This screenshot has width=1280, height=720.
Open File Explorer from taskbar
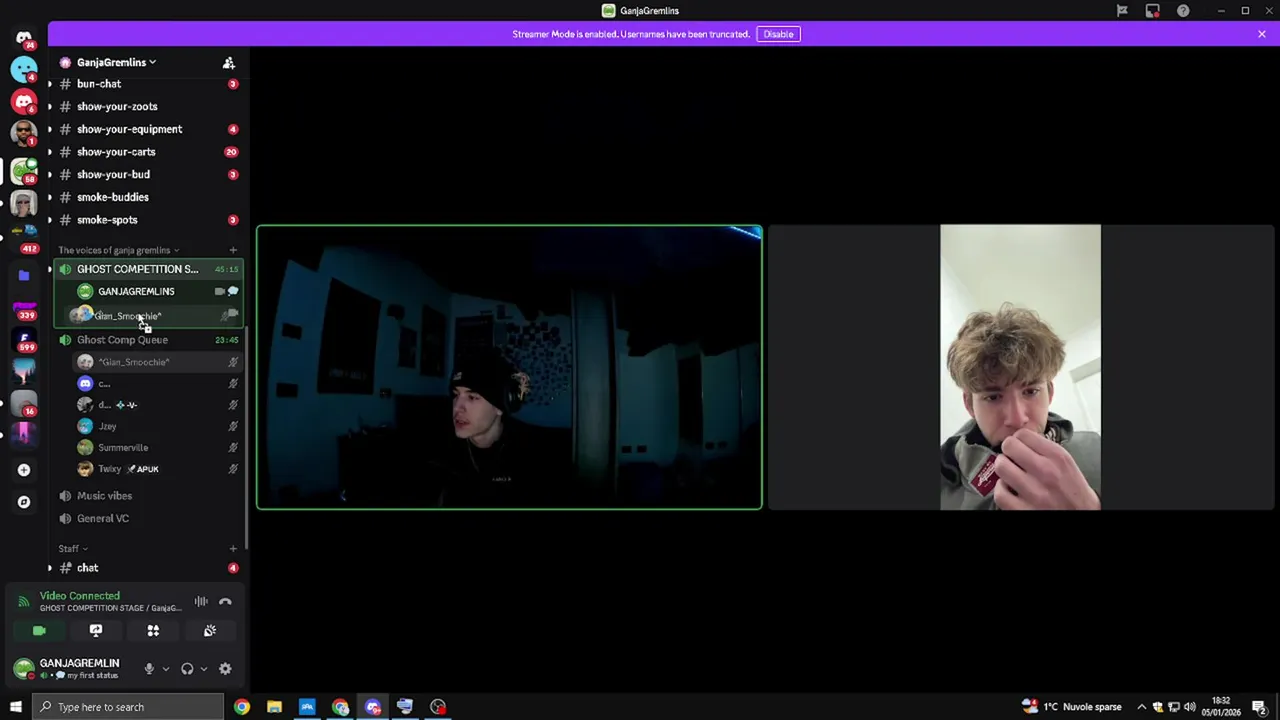[274, 707]
